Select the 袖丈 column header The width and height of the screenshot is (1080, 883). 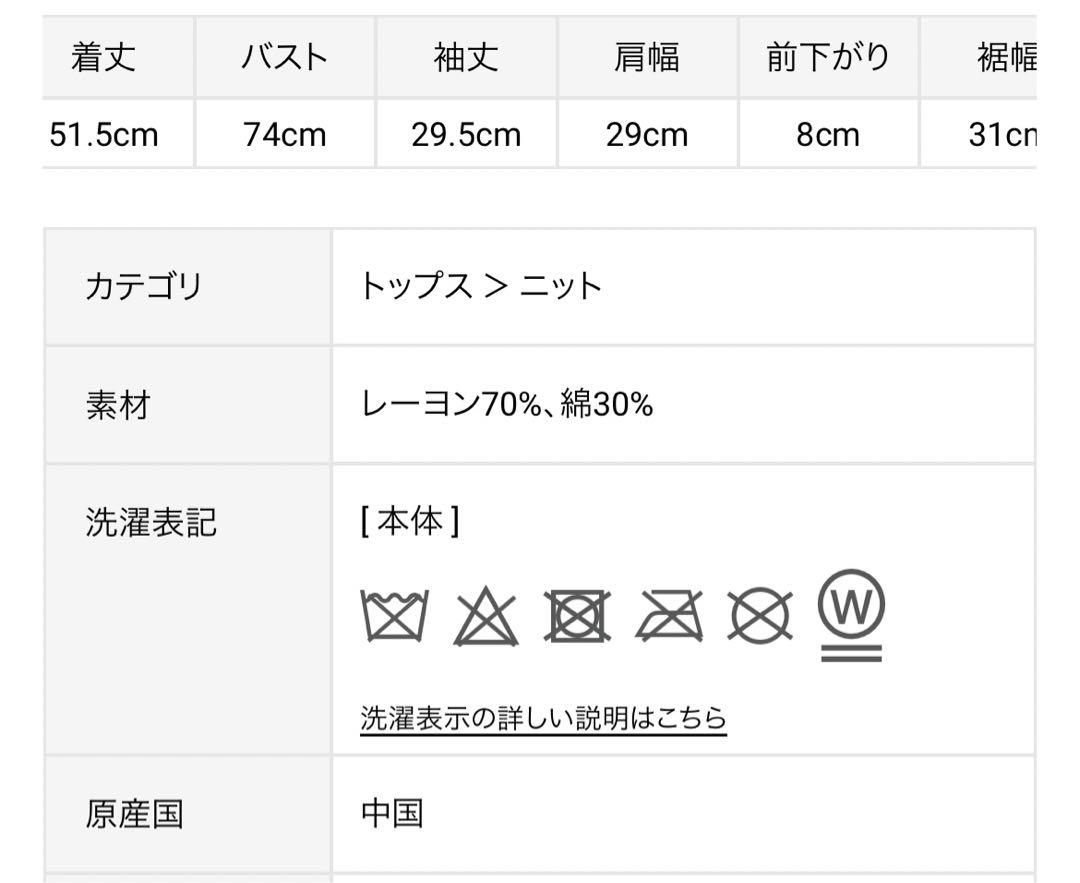click(x=466, y=56)
